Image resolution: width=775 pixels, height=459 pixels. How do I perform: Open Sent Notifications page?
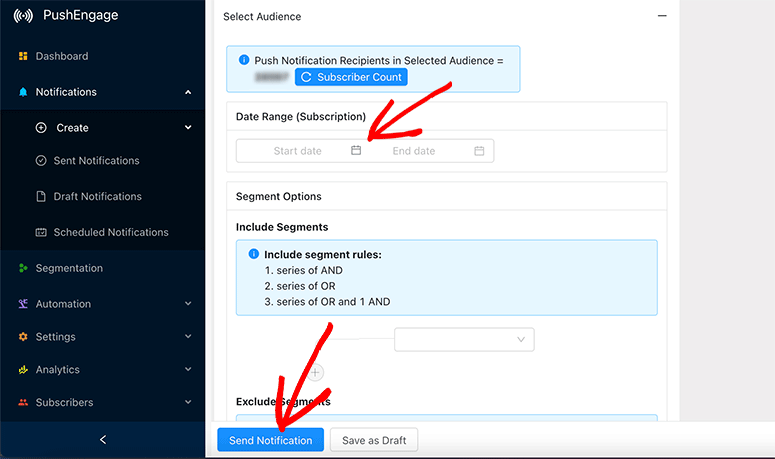pyautogui.click(x=96, y=161)
